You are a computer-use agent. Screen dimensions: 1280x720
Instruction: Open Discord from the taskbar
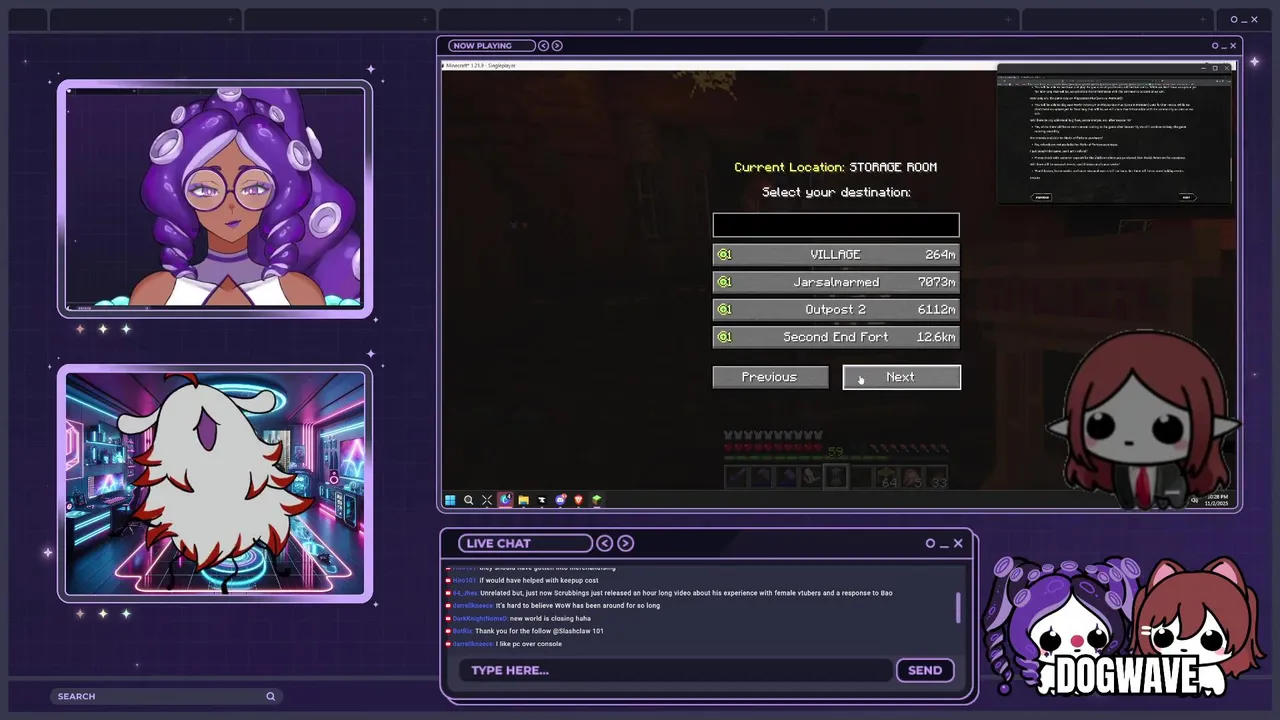point(560,500)
